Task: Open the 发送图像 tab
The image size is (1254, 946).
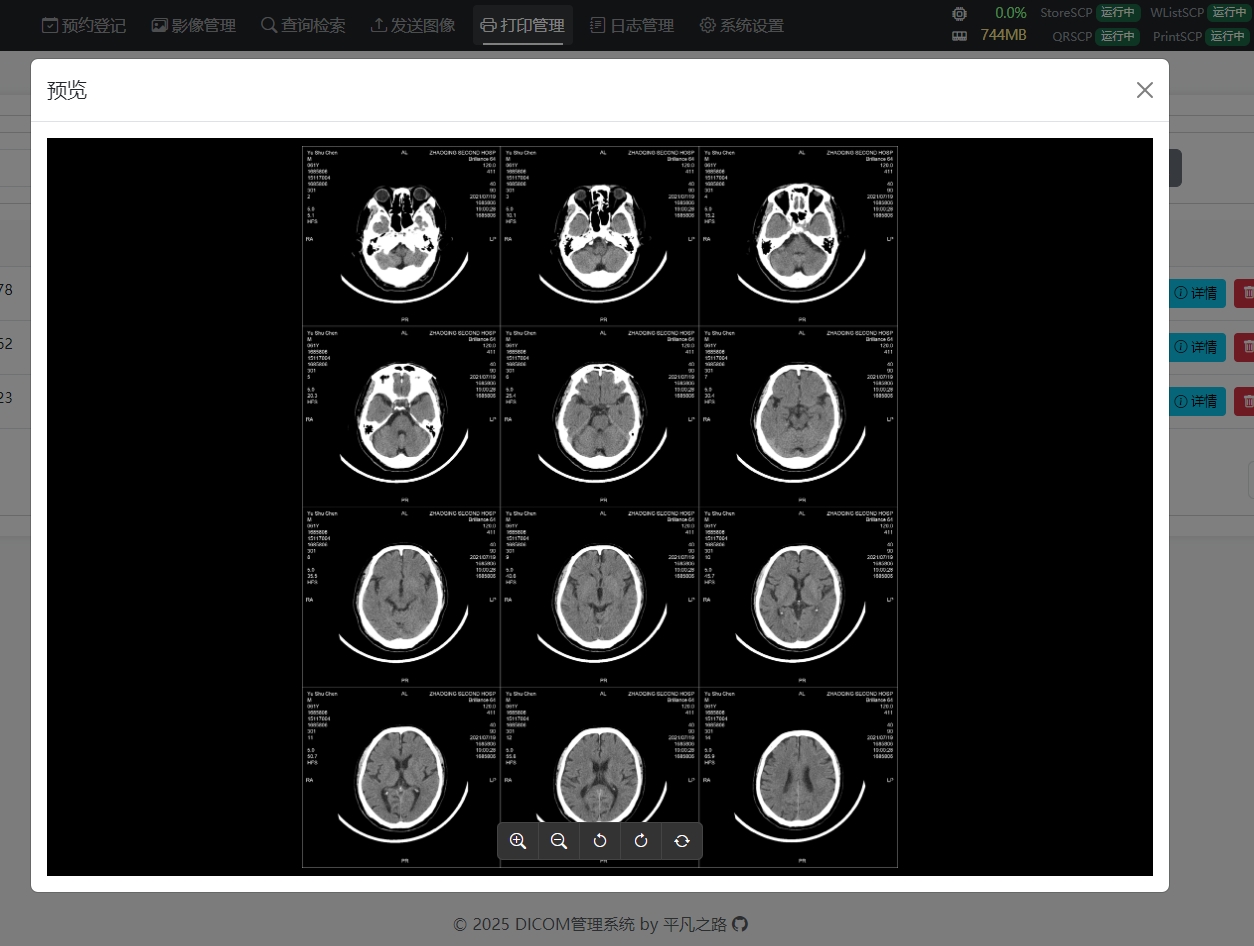Action: pos(412,25)
